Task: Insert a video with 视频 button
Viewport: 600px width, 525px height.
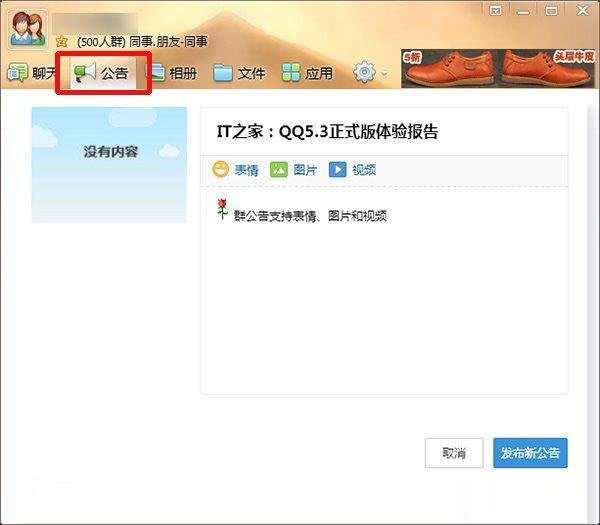Action: coord(352,170)
